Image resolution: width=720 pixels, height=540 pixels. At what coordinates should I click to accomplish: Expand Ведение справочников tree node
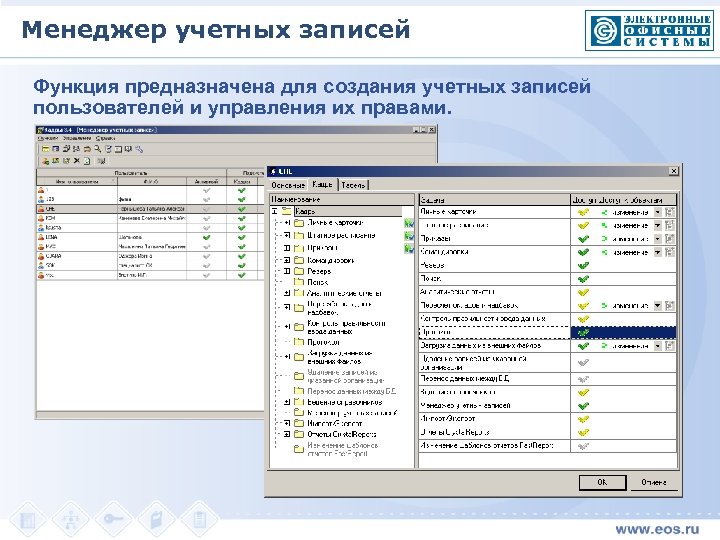(x=287, y=402)
